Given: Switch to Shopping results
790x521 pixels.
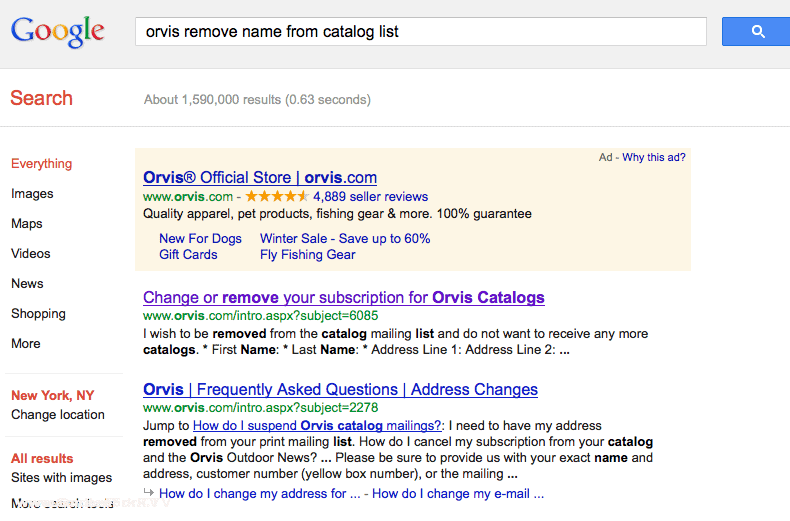Looking at the screenshot, I should tap(38, 314).
